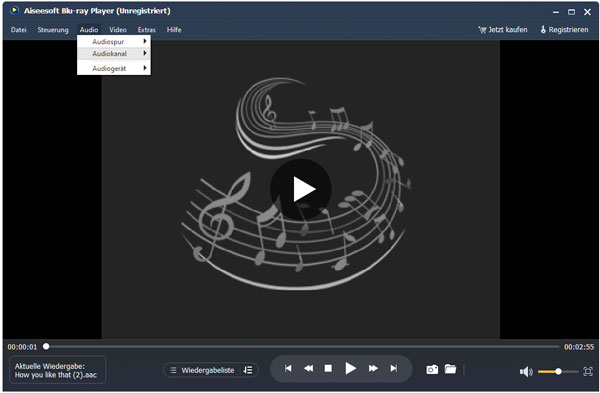The height and width of the screenshot is (393, 600).
Task: Open the Steuerung menu
Action: pyautogui.click(x=53, y=30)
